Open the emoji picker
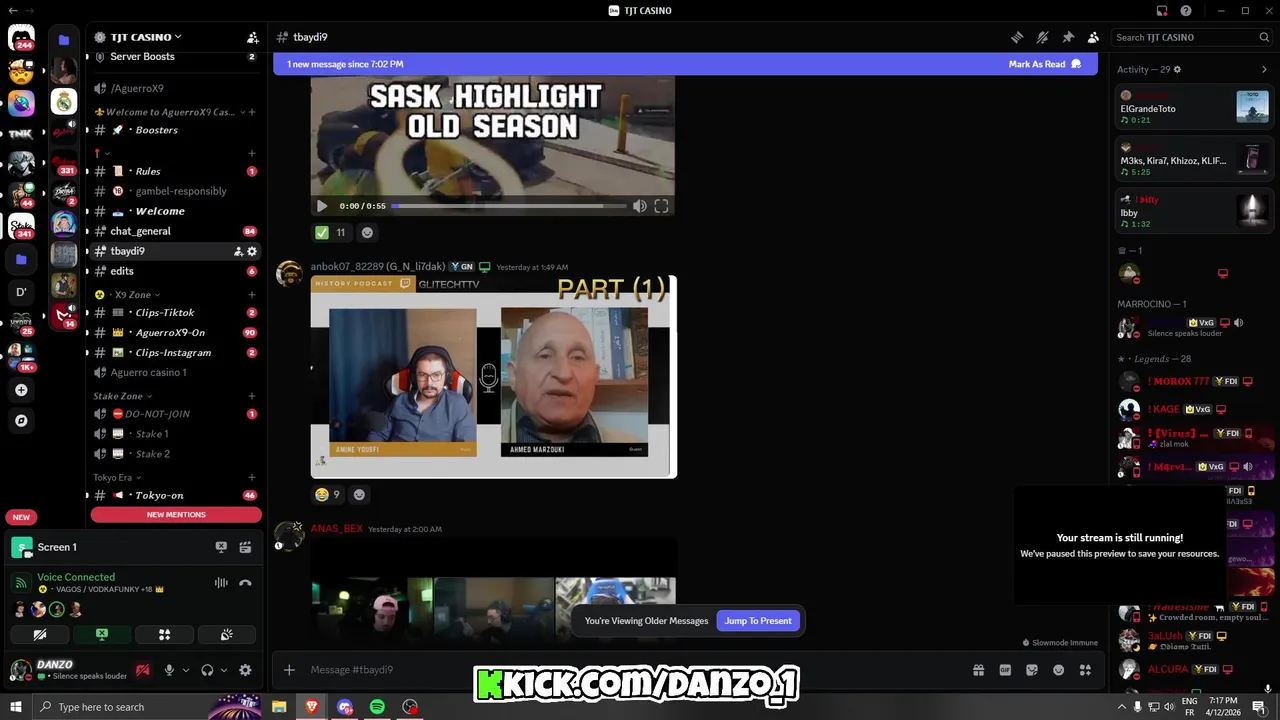 tap(1058, 670)
